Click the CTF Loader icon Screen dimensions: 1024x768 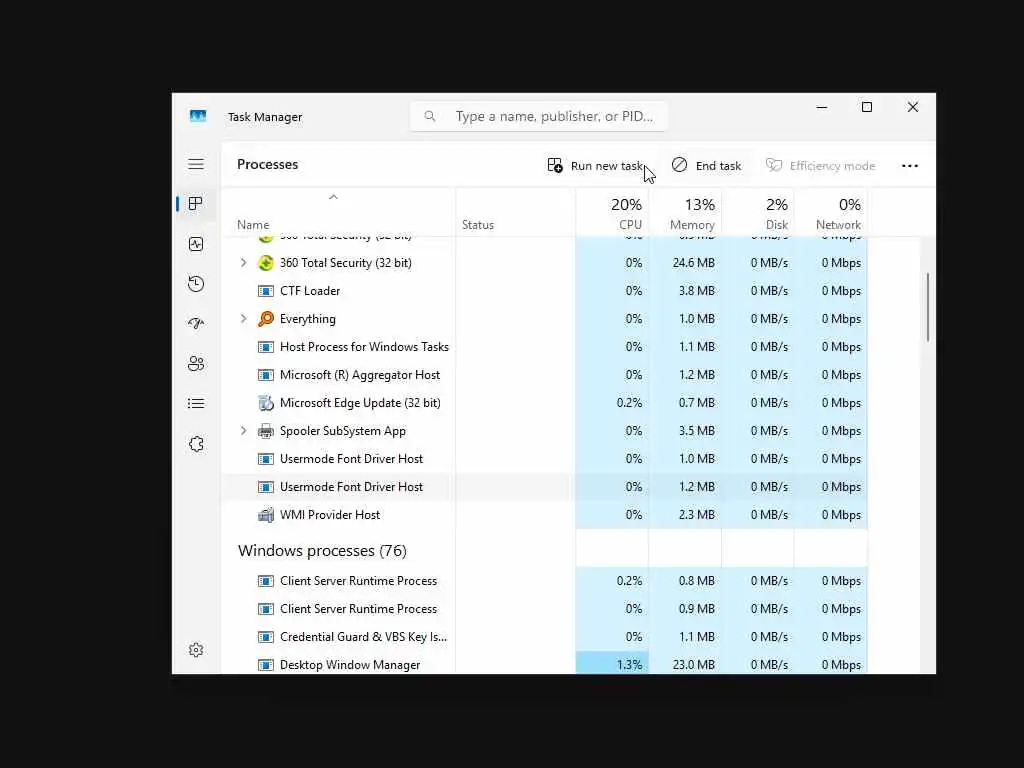(265, 291)
